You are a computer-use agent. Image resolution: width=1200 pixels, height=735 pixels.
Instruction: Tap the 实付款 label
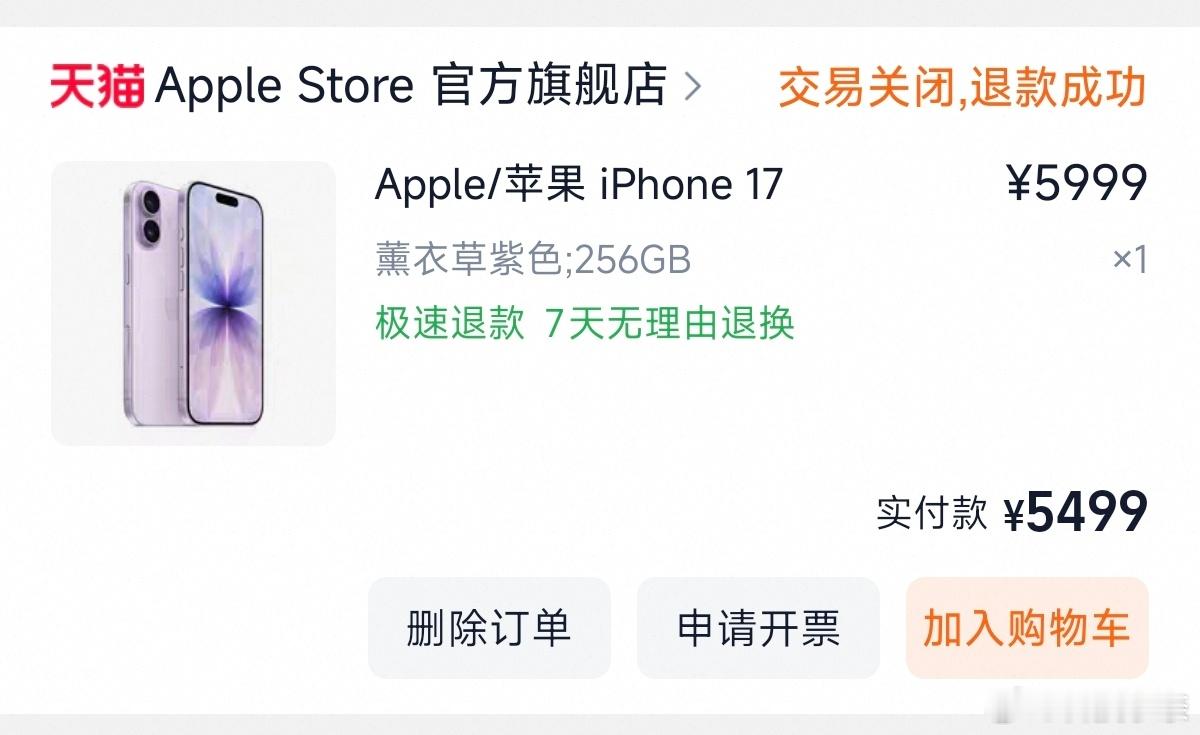pyautogui.click(x=932, y=513)
